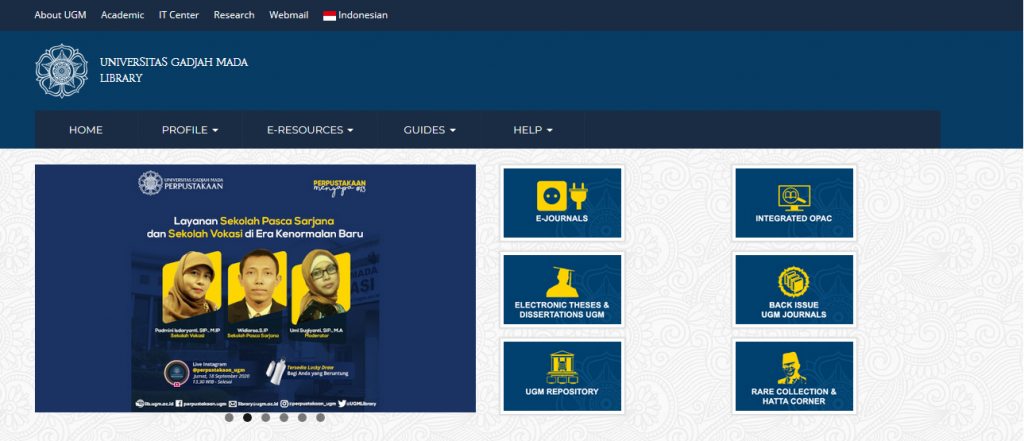Click the Perpustakaan emblem inside the banner
This screenshot has height=441, width=1024.
150,183
